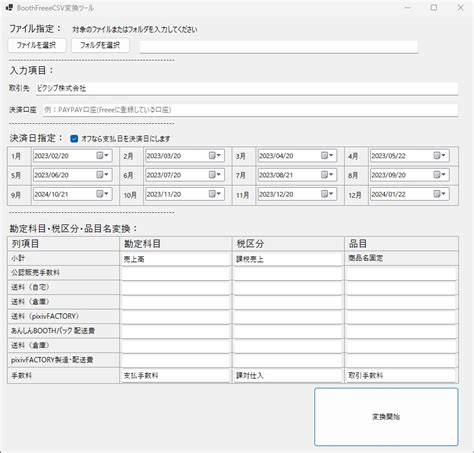Viewport: 474px width, 453px height.
Task: Click the 10月 date text 2023/11/20
Action: 164,194
